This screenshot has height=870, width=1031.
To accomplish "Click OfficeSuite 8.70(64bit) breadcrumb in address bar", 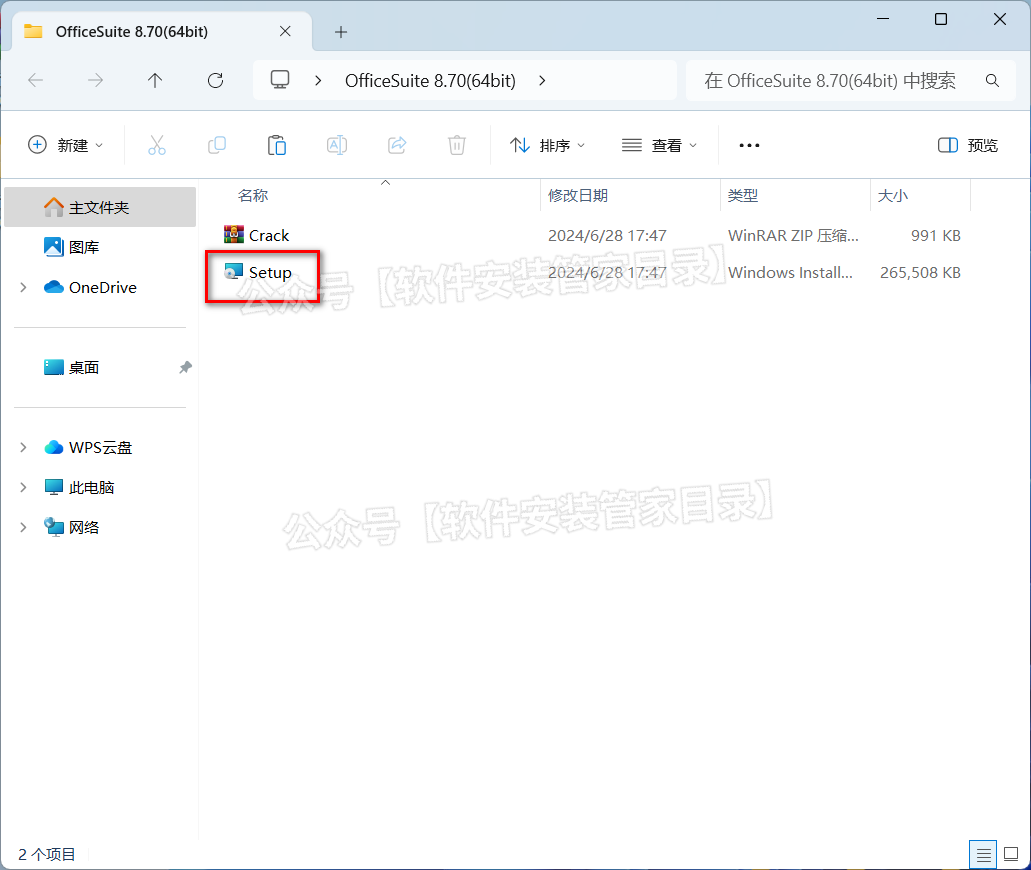I will (430, 80).
